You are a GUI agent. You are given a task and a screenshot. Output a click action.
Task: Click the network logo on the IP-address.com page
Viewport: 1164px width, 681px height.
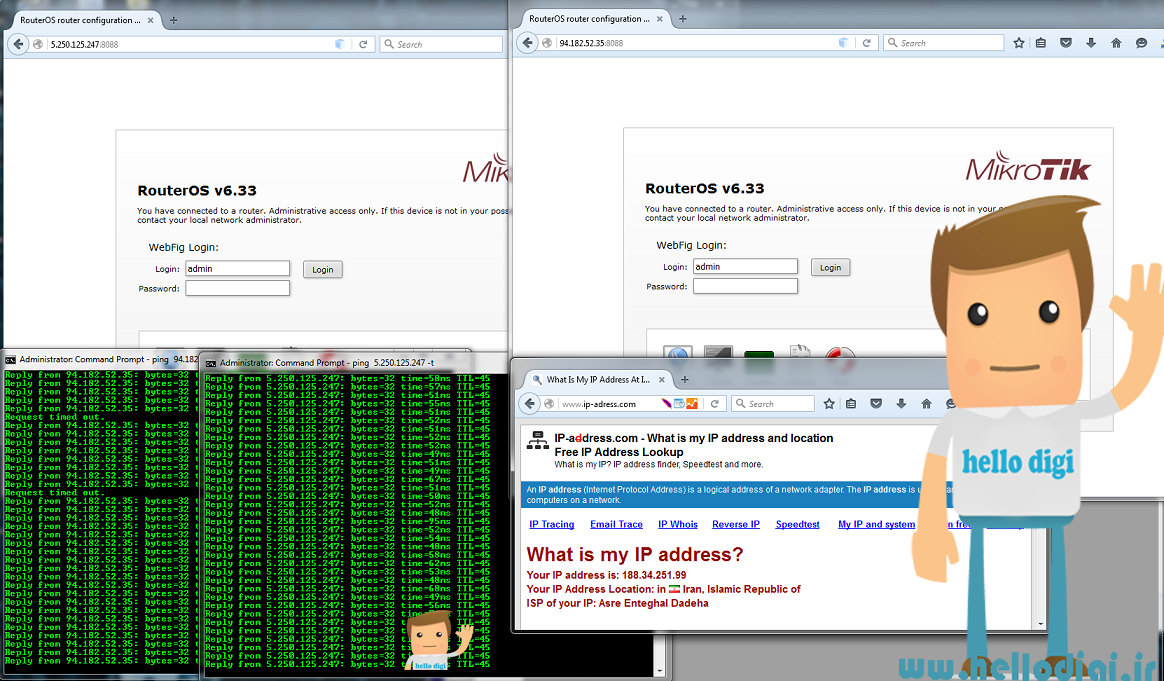coord(537,440)
